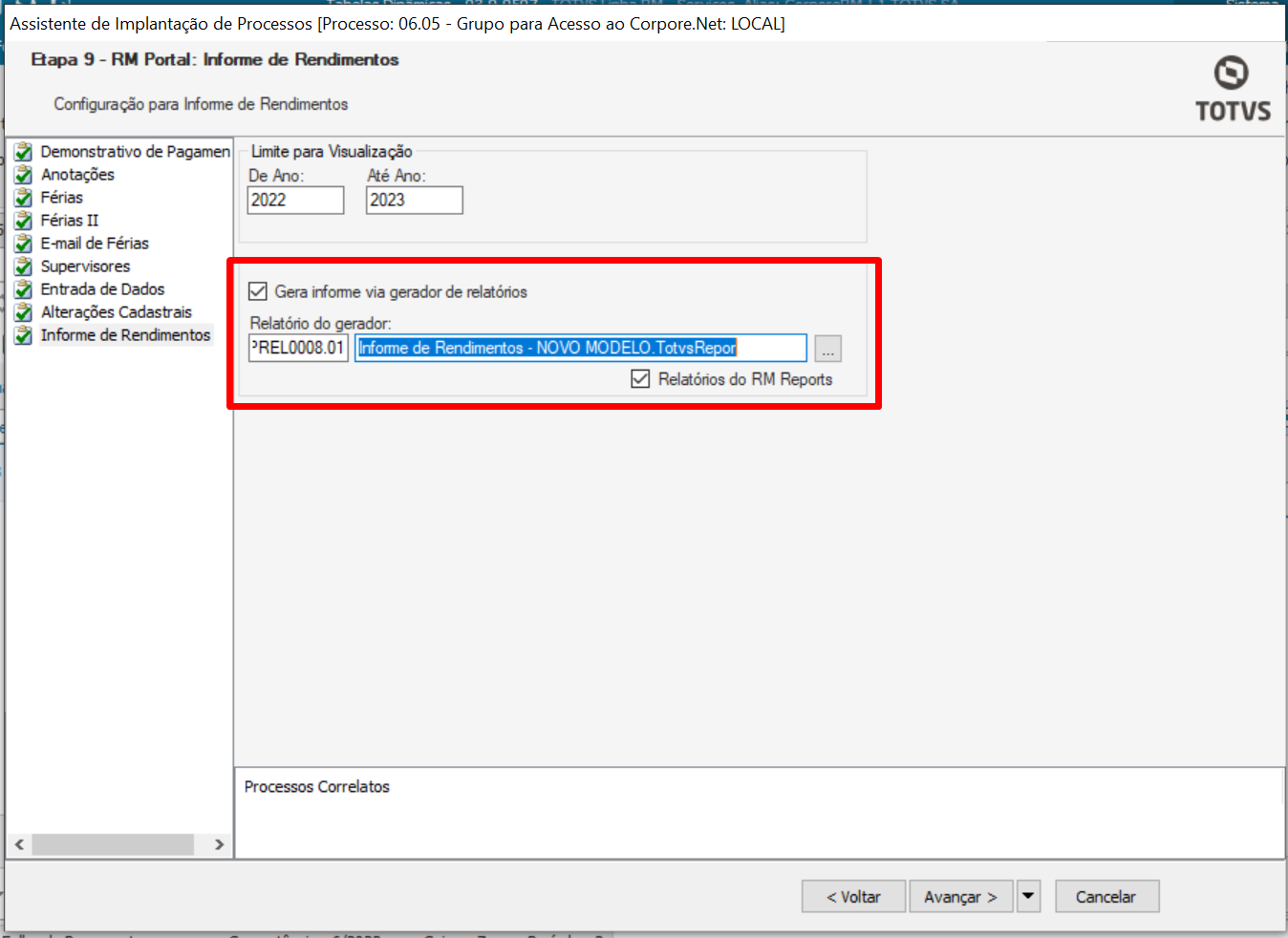Viewport: 1288px width, 938px height.
Task: Click the icon next to Demonstrativo de Pagamento
Action: [x=24, y=152]
